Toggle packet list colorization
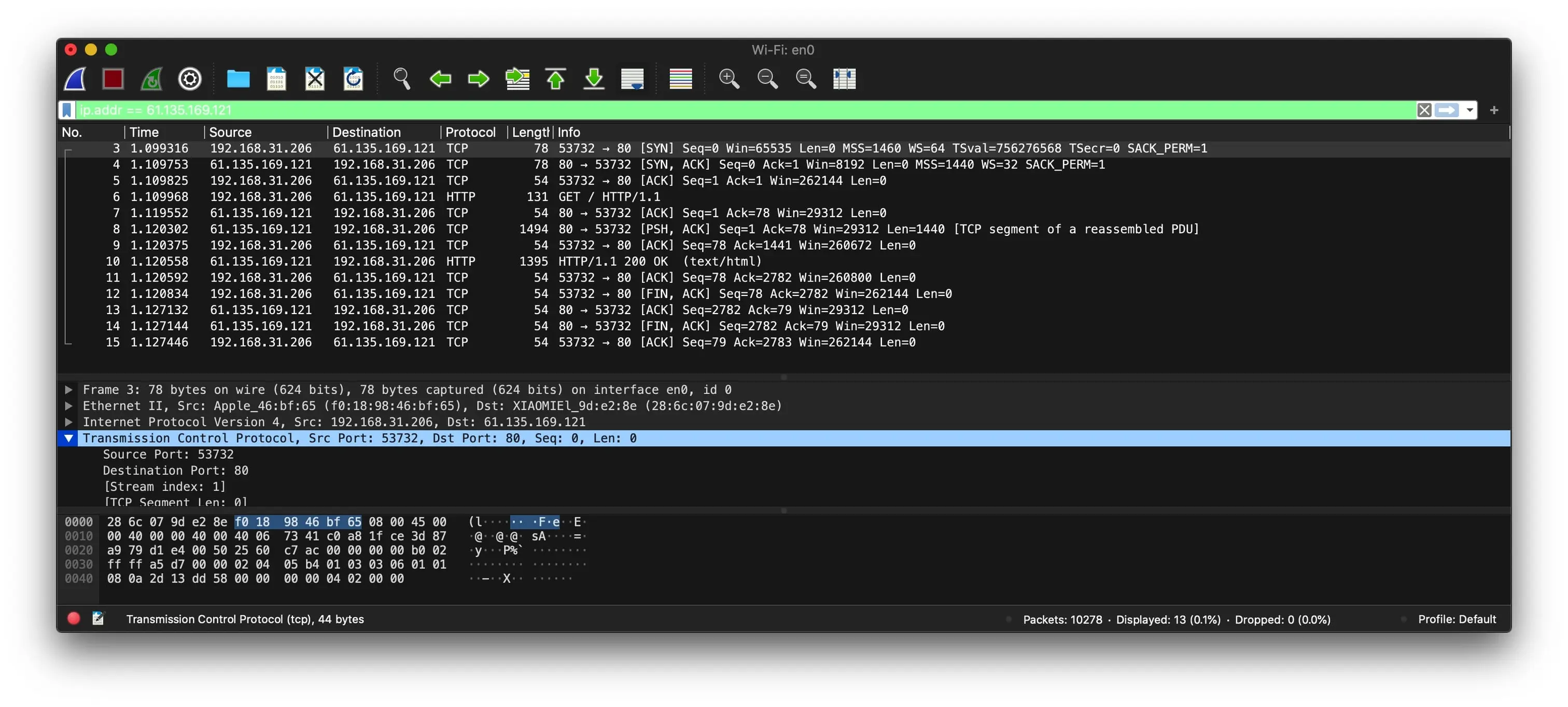 pos(680,78)
